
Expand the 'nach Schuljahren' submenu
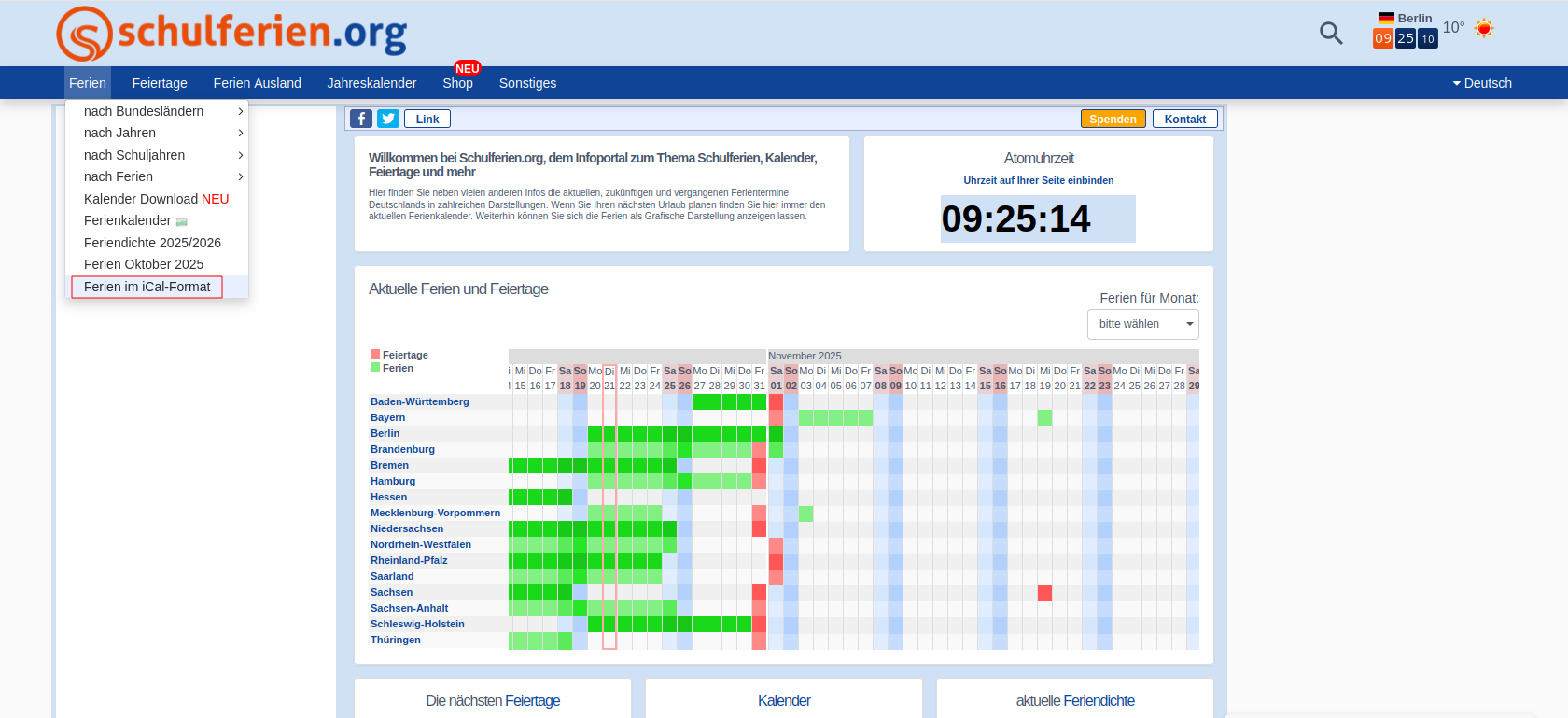(x=156, y=155)
